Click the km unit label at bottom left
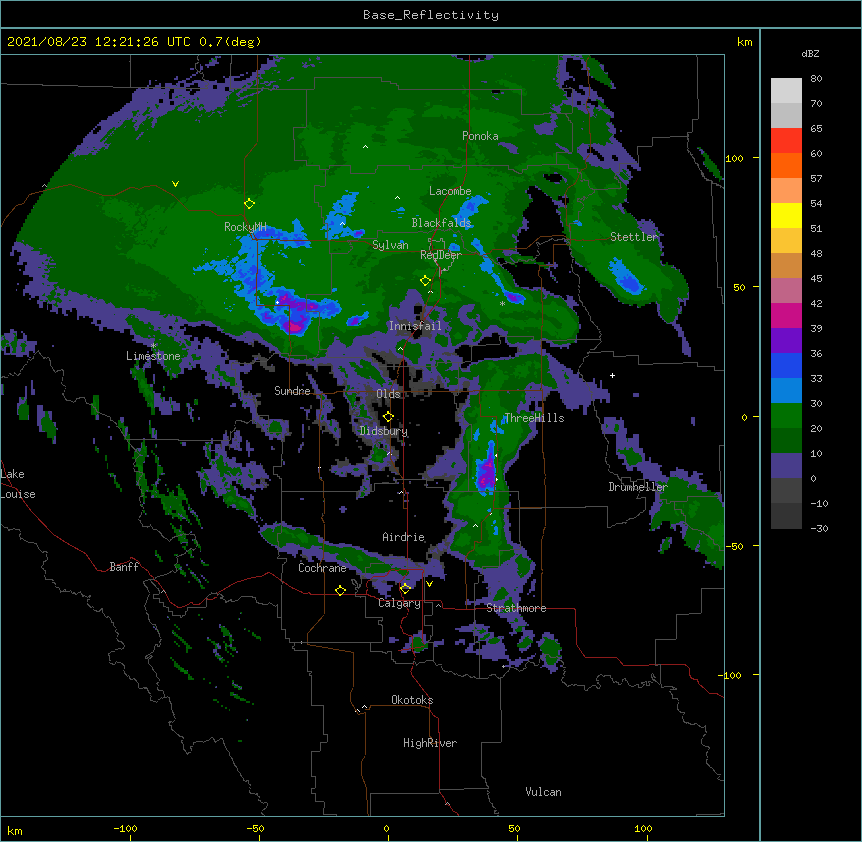The width and height of the screenshot is (862, 842). 15,830
